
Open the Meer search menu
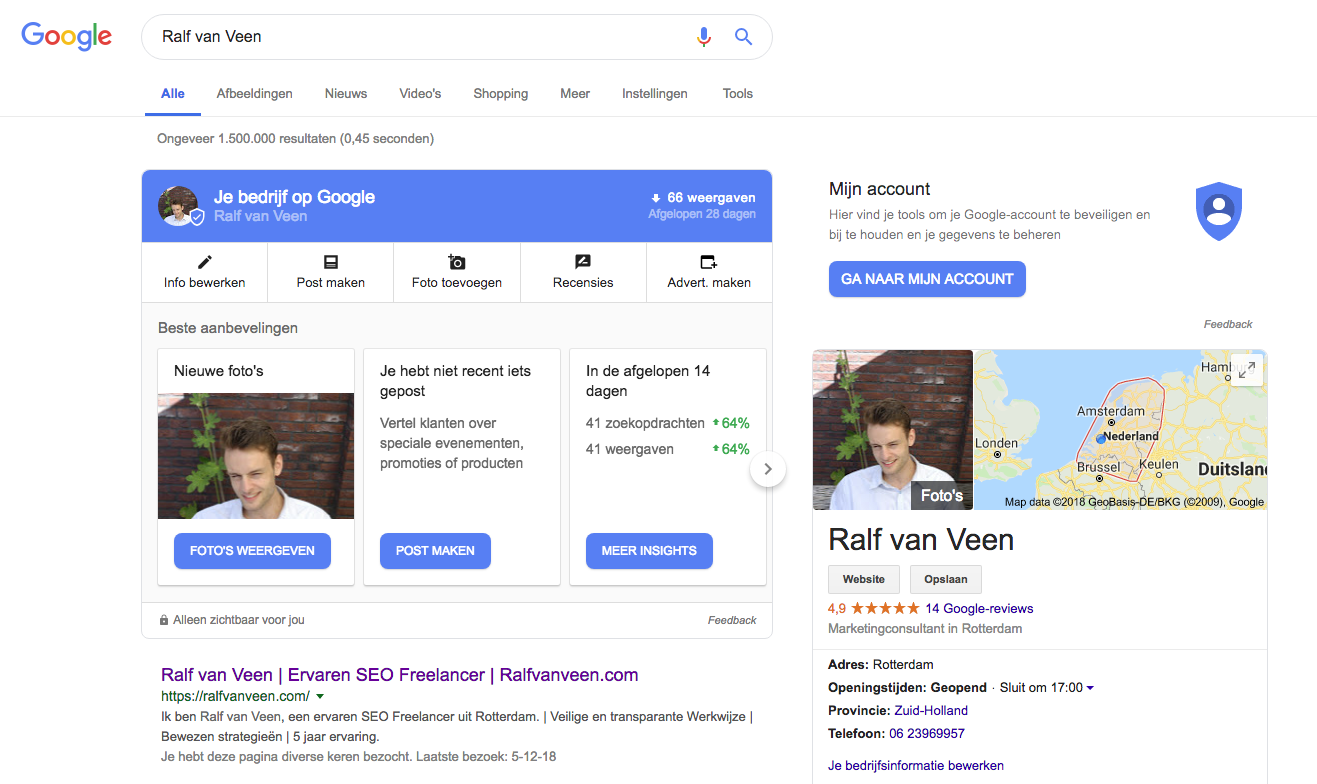[575, 93]
